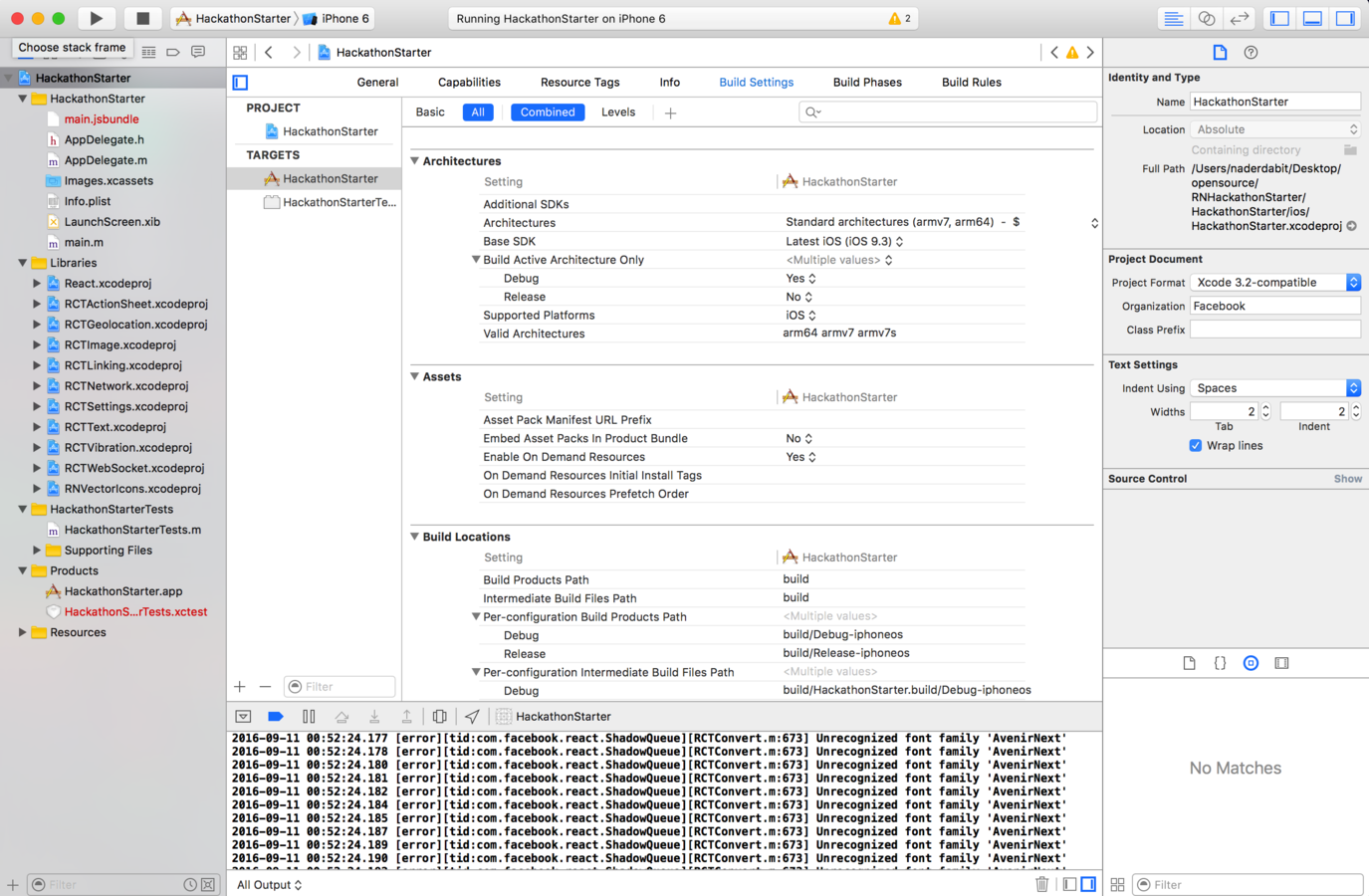1369x896 pixels.
Task: Collapse the Build Locations section
Action: (x=415, y=537)
